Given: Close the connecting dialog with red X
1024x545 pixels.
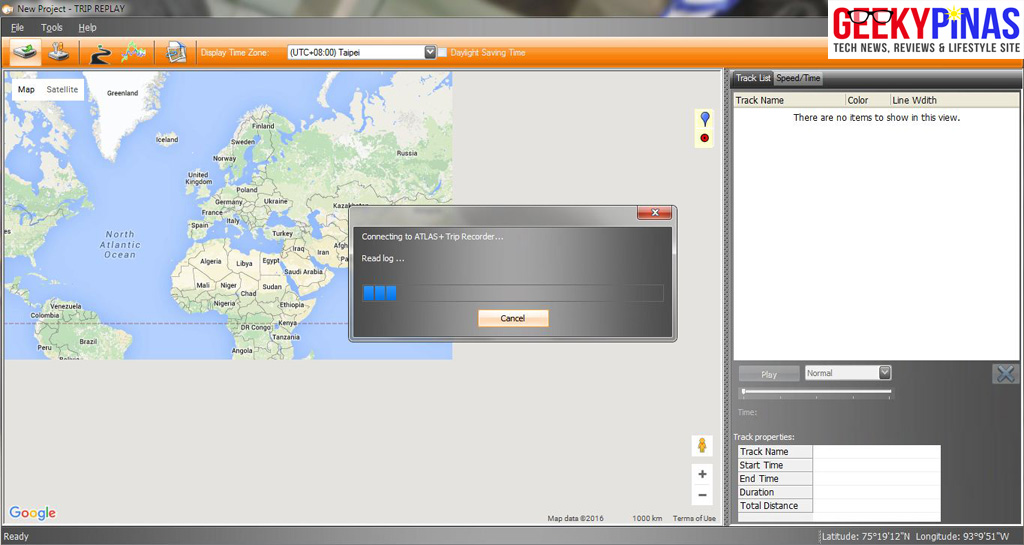Looking at the screenshot, I should click(655, 213).
